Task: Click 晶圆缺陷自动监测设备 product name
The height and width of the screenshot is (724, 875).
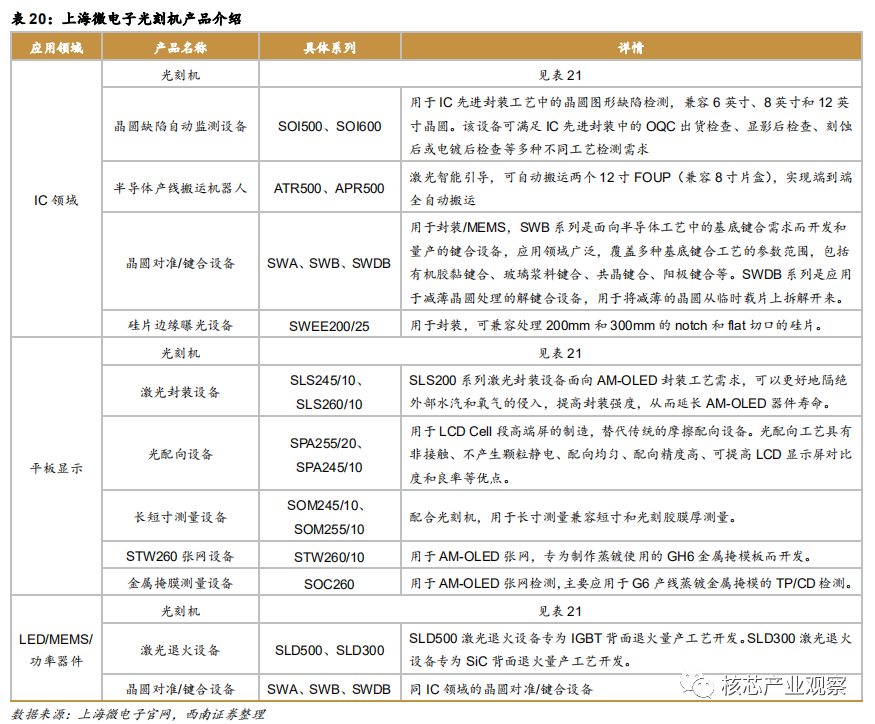Action: [x=180, y=126]
